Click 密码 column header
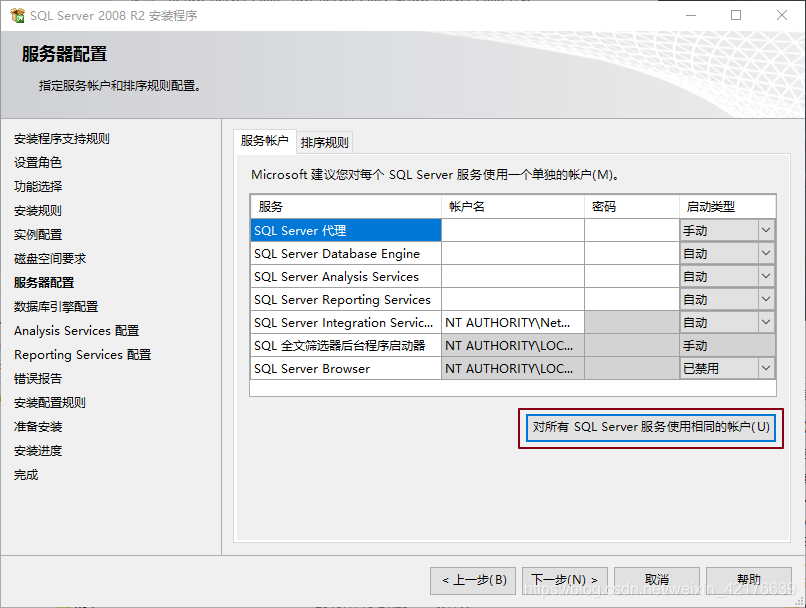806x608 pixels. (632, 207)
